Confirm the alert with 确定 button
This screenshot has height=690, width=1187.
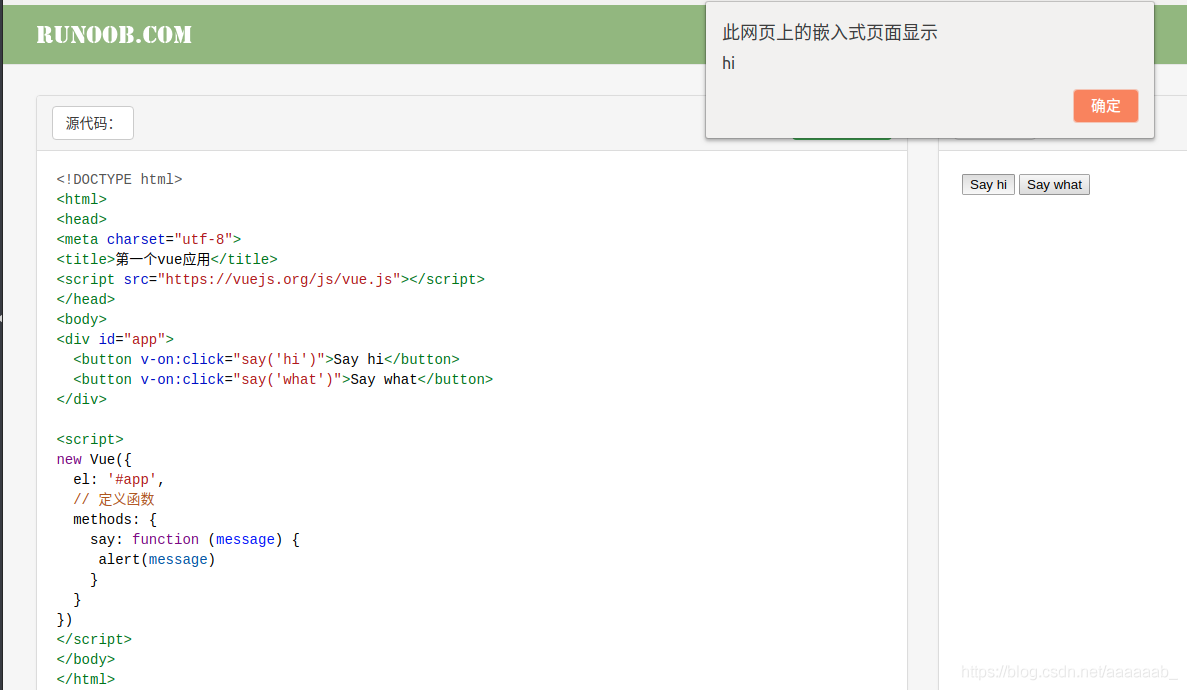click(1105, 106)
